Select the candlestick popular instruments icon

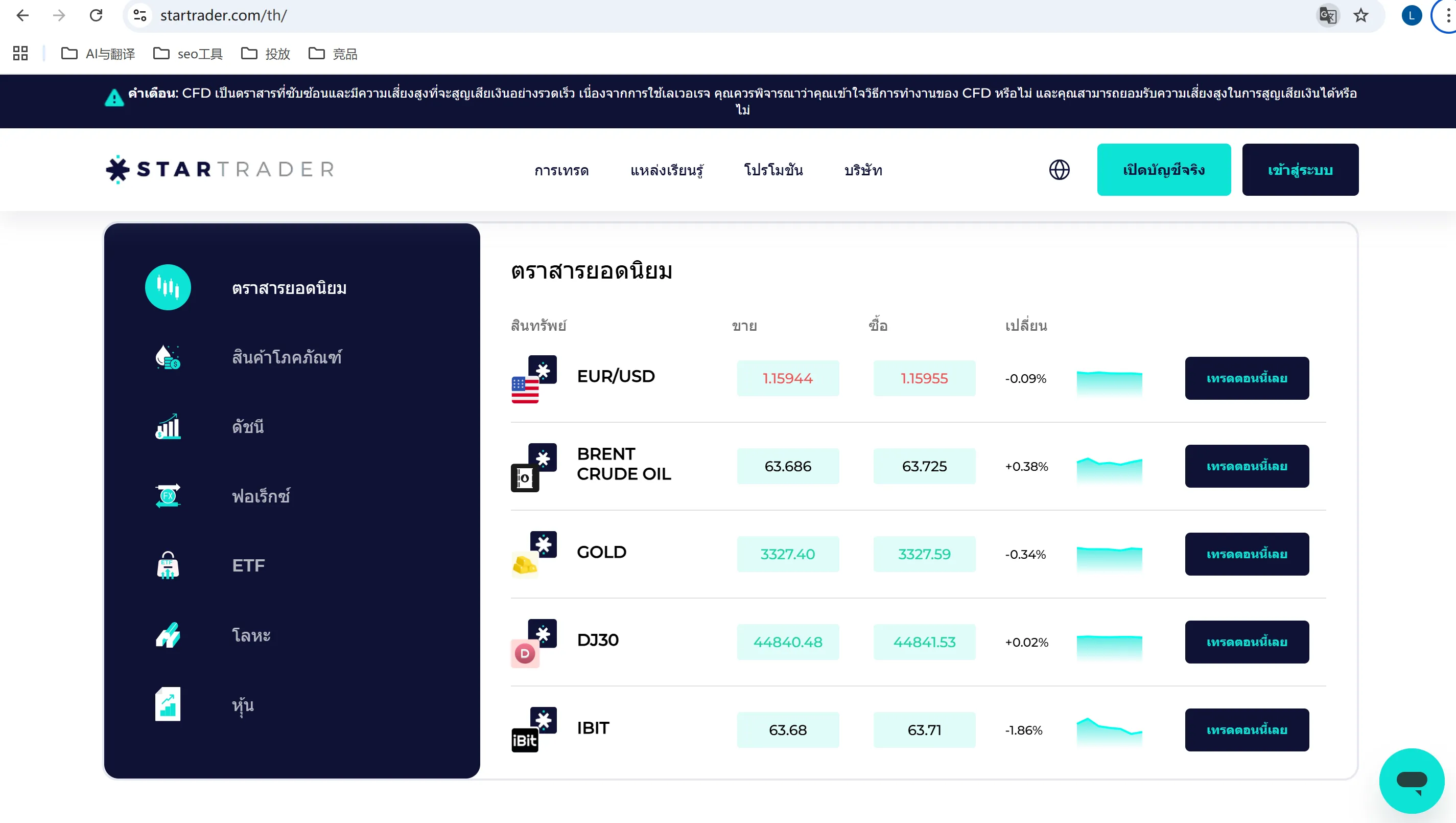pos(168,287)
